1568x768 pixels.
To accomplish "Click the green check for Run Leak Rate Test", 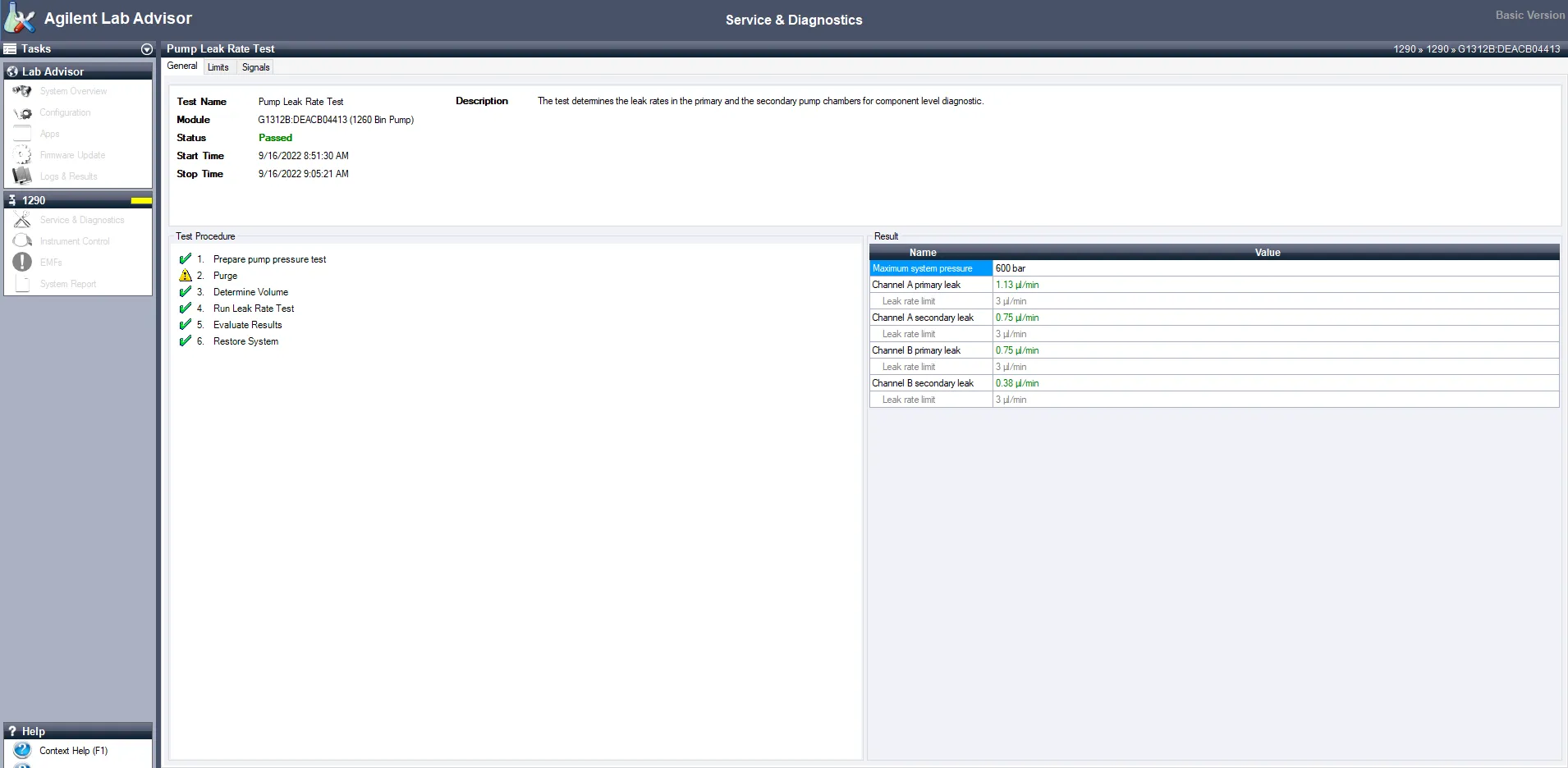I will tap(186, 308).
